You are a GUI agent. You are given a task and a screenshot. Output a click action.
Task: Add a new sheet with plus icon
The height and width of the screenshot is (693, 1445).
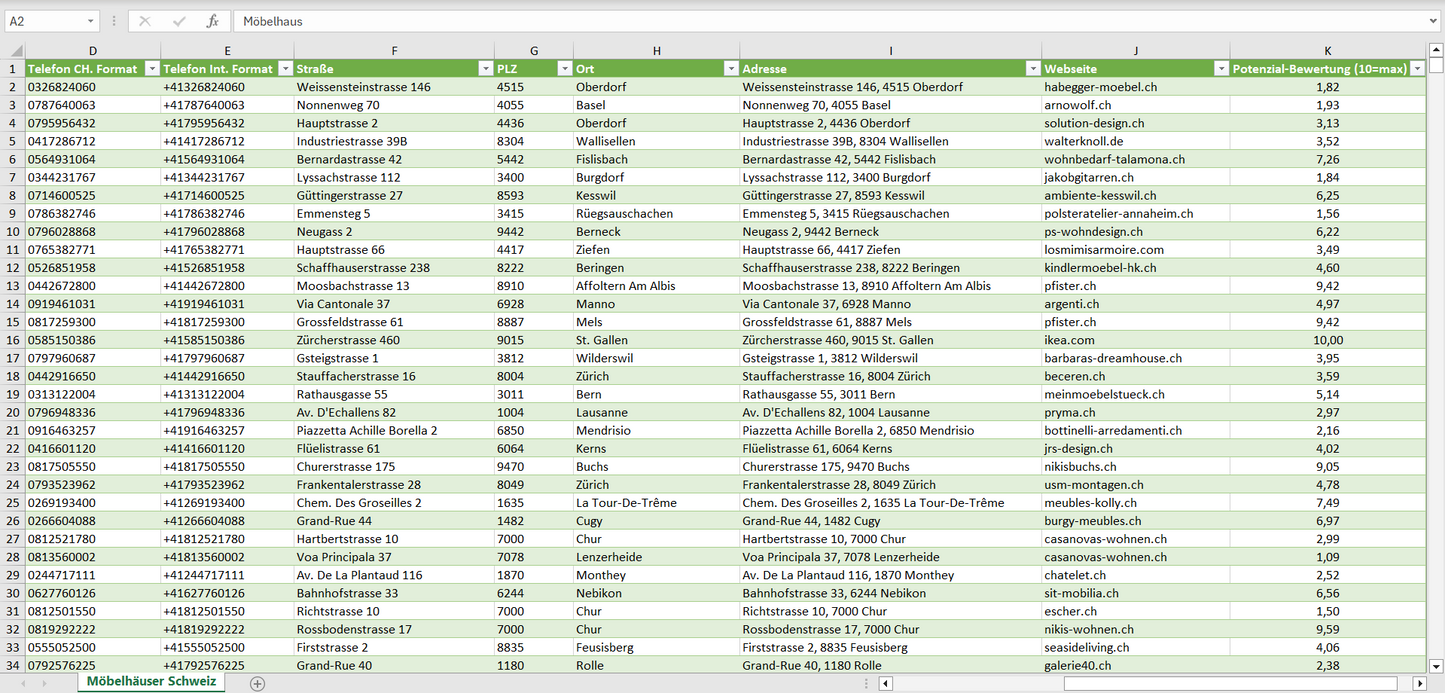[x=257, y=683]
